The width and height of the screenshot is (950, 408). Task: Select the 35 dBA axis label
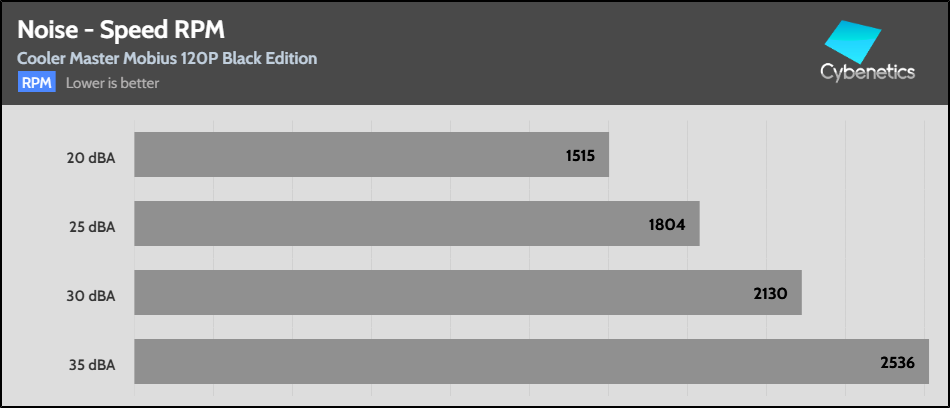(92, 363)
